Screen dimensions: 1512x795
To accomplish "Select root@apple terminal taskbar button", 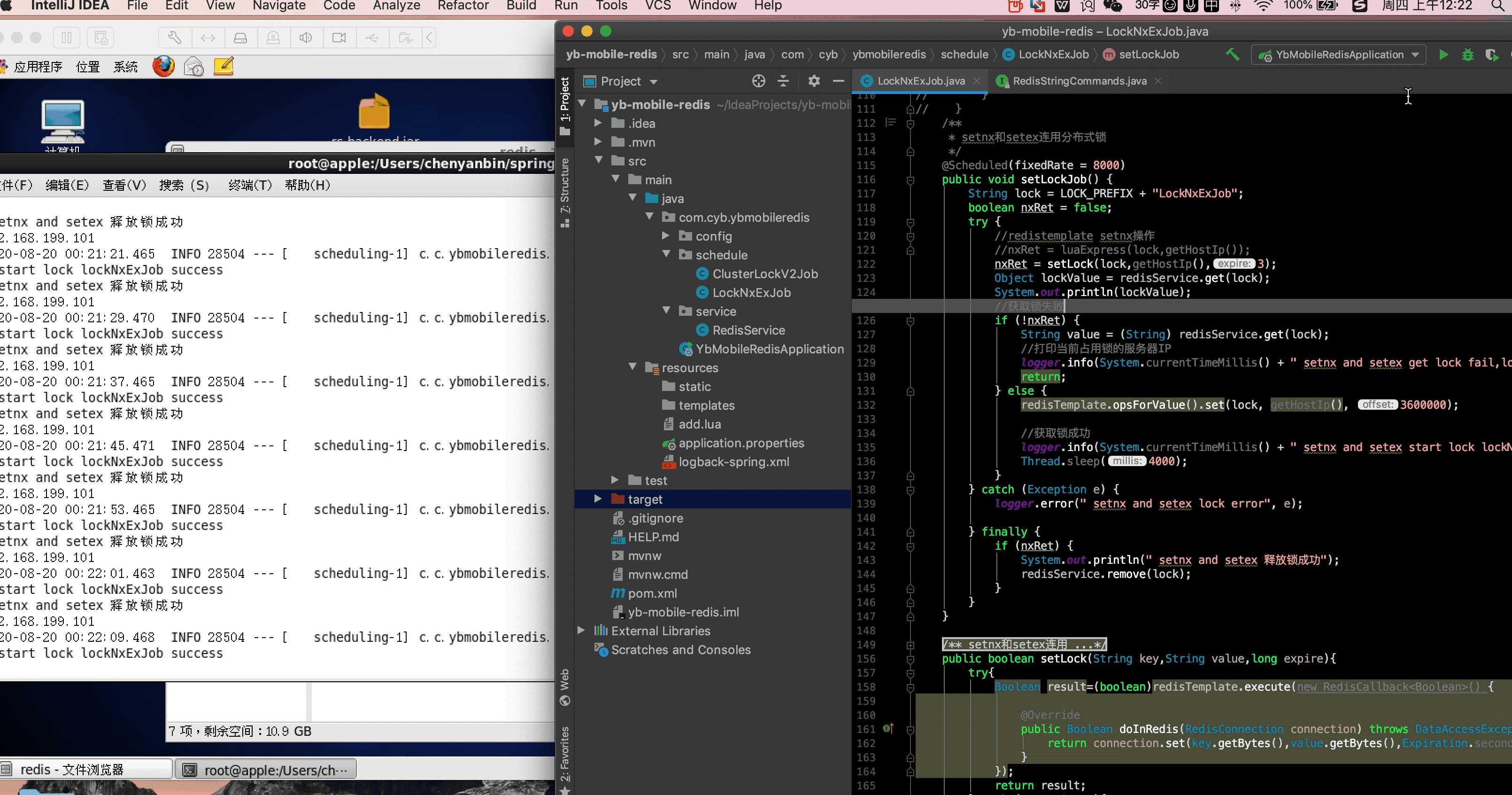I will tap(267, 770).
